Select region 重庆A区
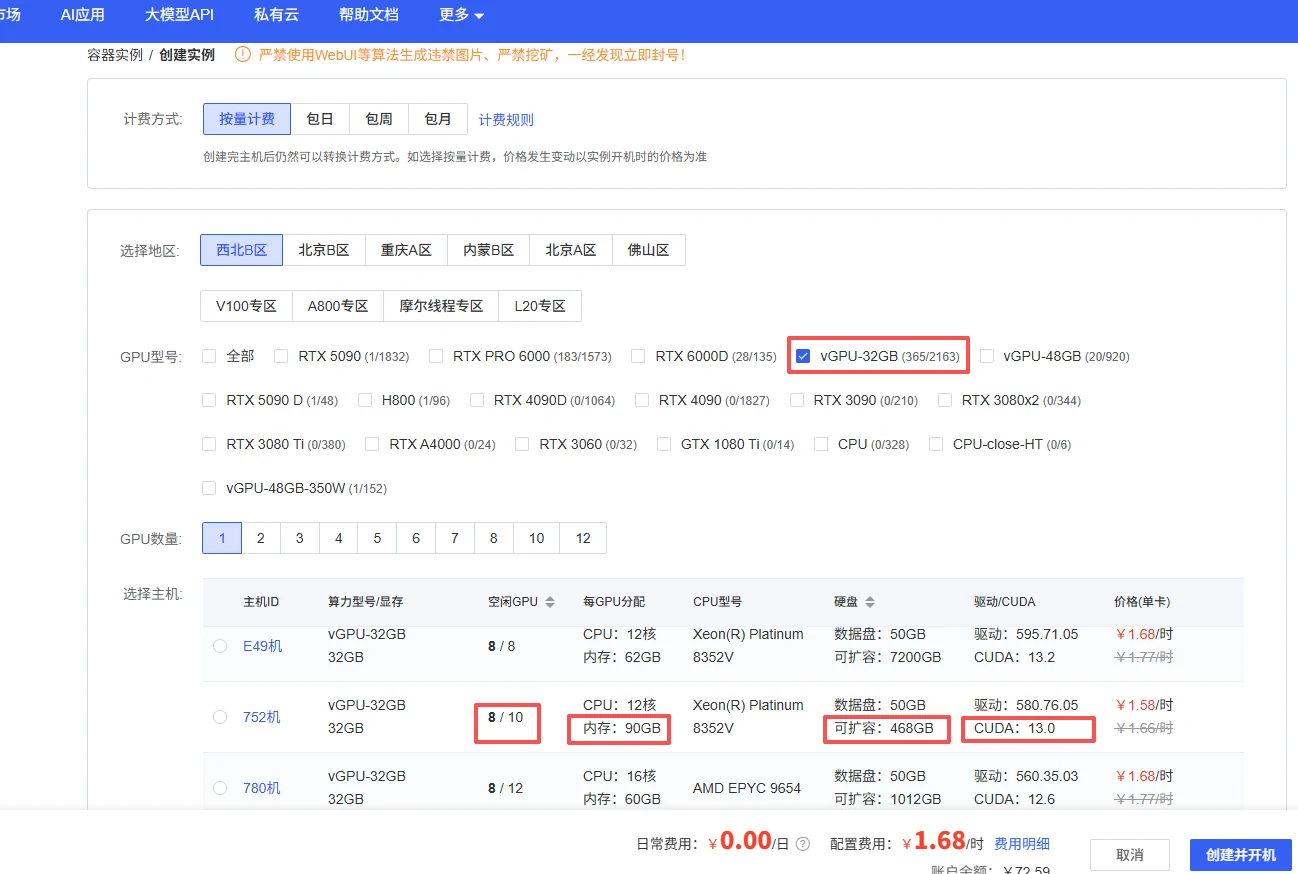Viewport: 1298px width, 874px height. click(406, 250)
